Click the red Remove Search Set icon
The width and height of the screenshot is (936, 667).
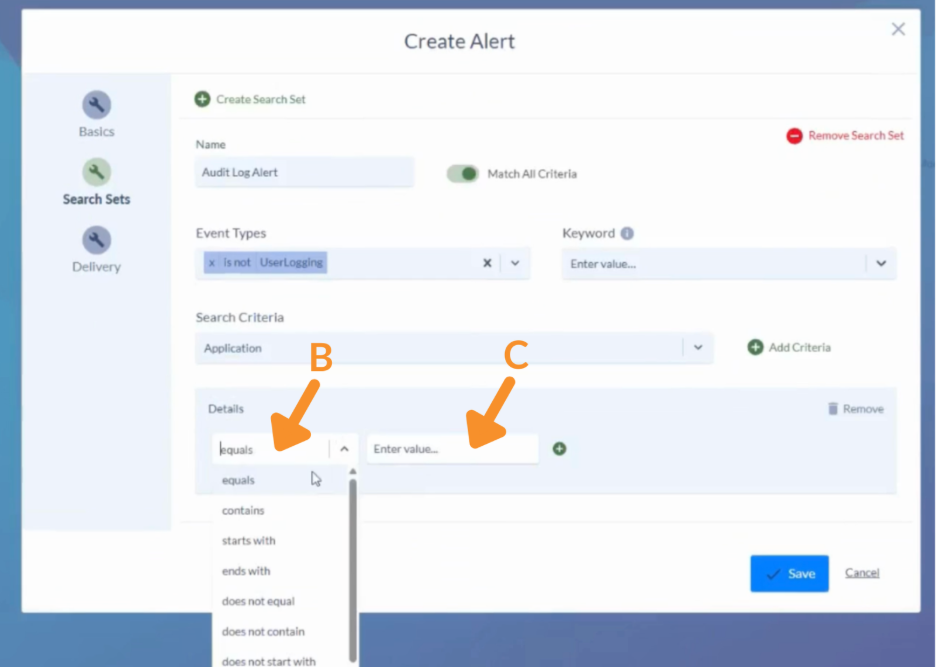coord(794,136)
